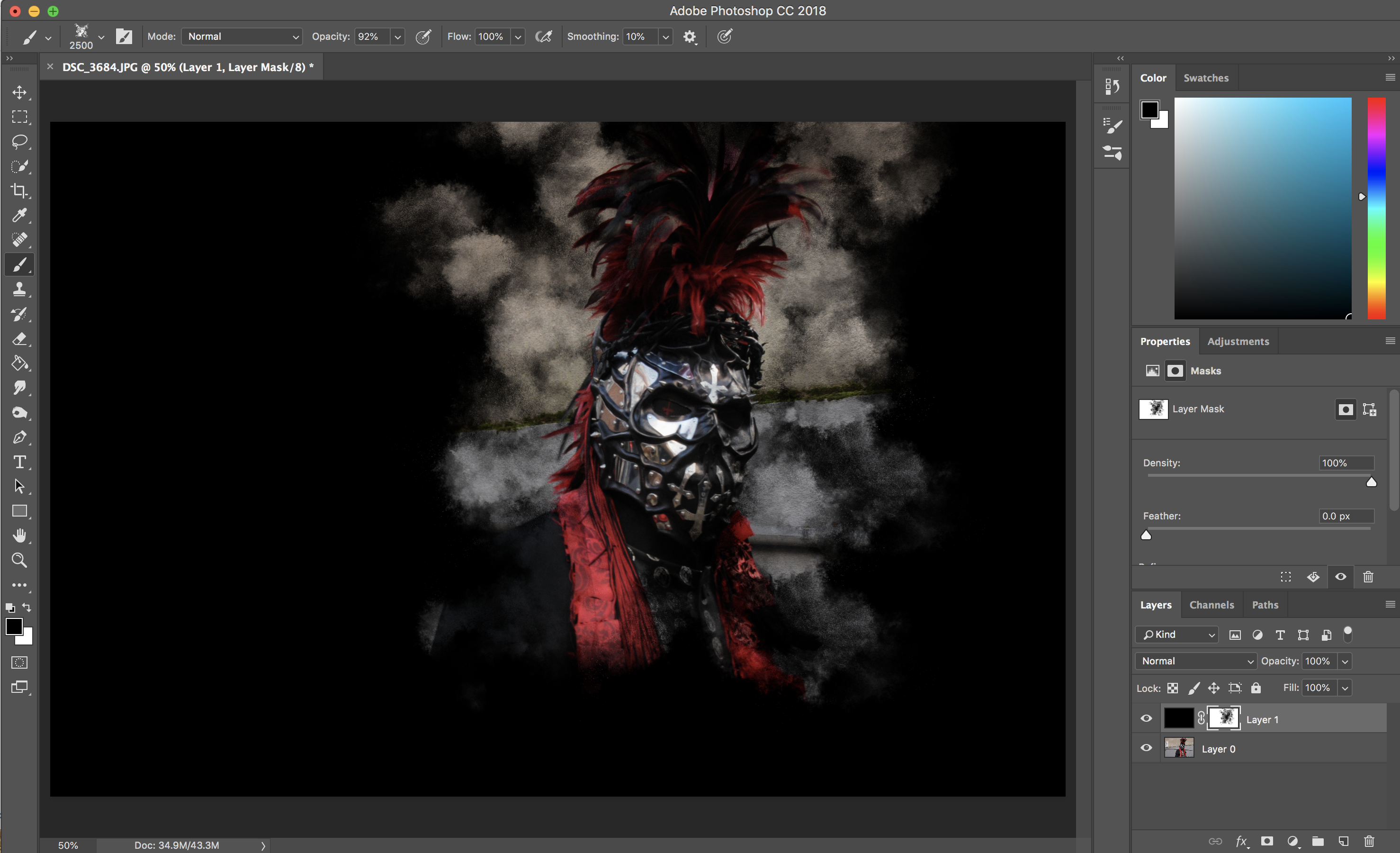
Task: Select the Zoom tool
Action: point(19,560)
